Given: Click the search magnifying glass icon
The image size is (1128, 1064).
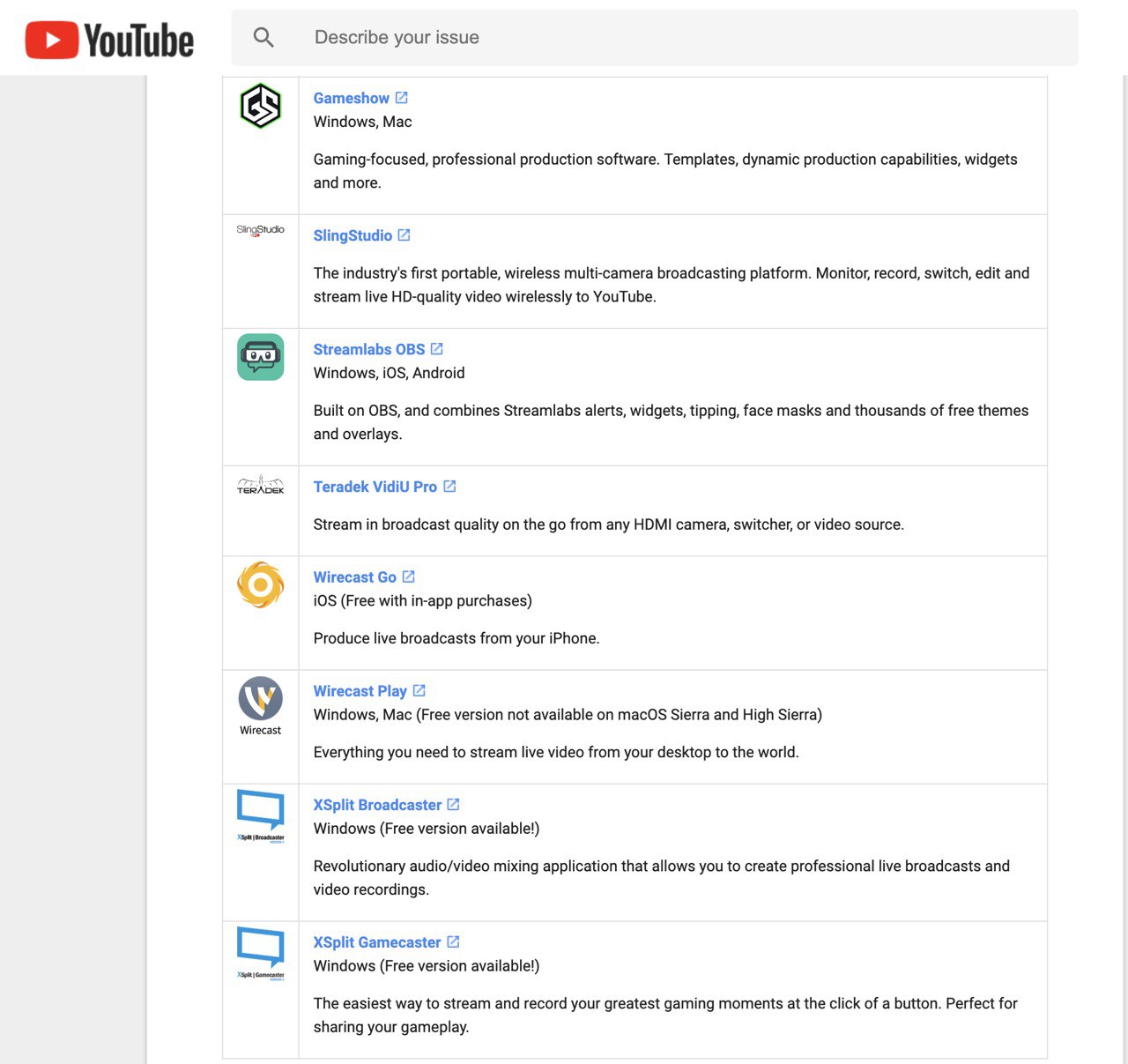Looking at the screenshot, I should (263, 37).
